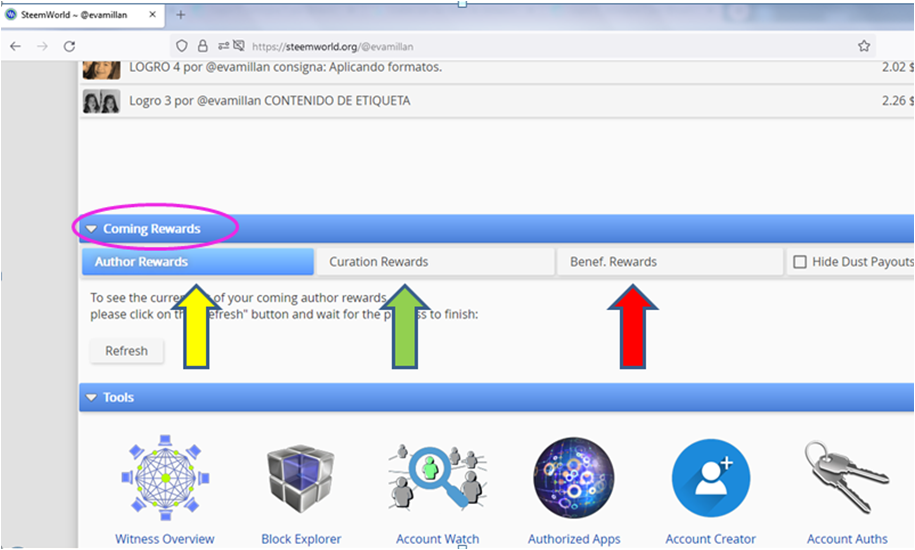The width and height of the screenshot is (915, 550).
Task: Open the Account Watch magnifier icon
Action: pos(438,477)
